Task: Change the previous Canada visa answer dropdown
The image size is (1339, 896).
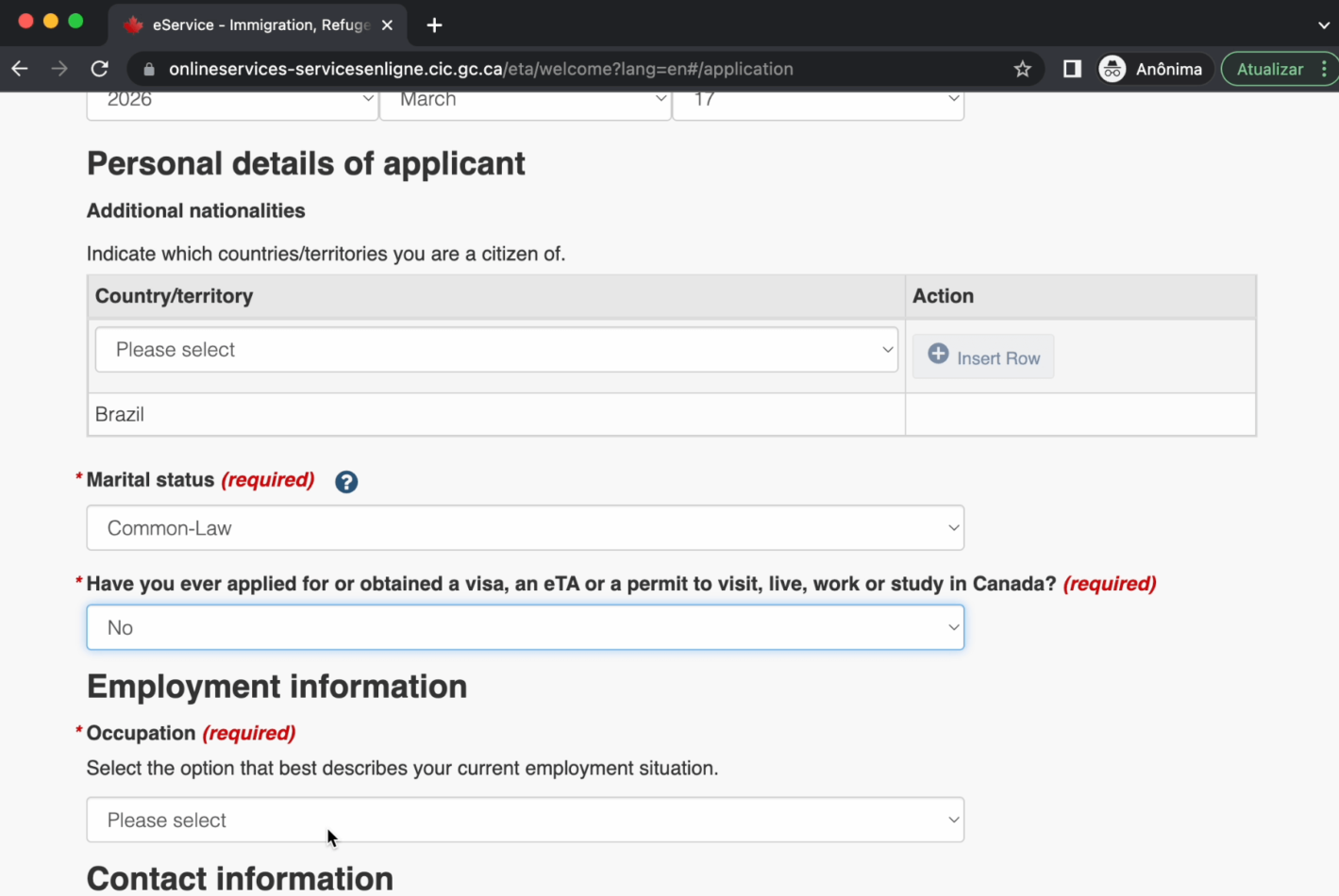Action: [525, 627]
